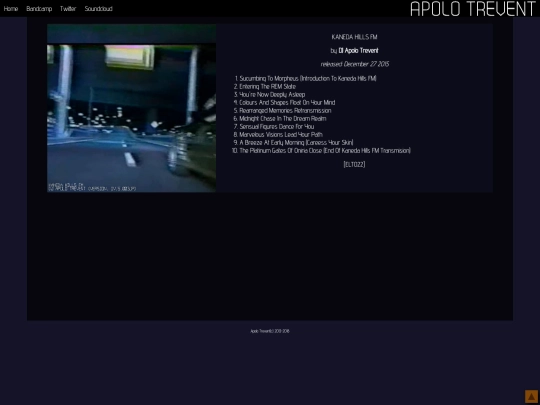The image size is (540, 405).
Task: Select track 3 You're Now Deeply Asleep
Action: click(272, 94)
